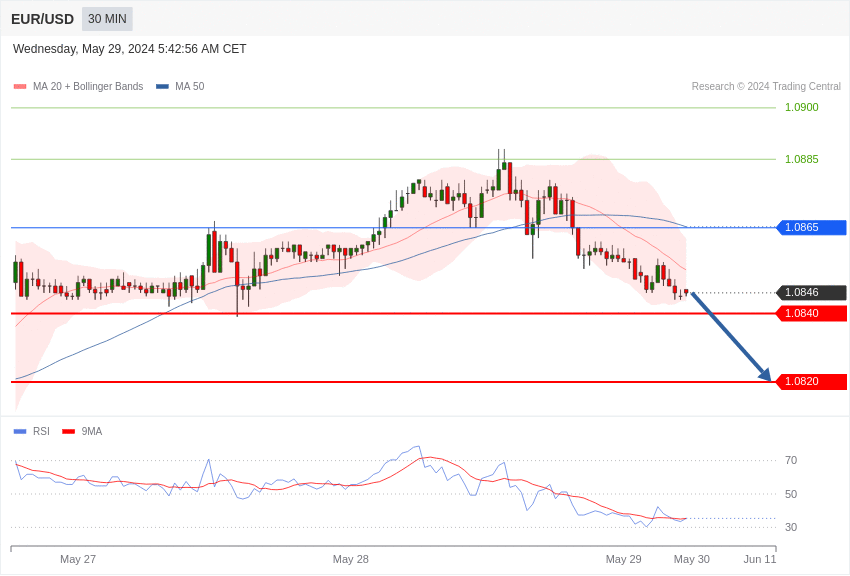Toggle the MA 20 + Bollinger Bands legend label

88,87
